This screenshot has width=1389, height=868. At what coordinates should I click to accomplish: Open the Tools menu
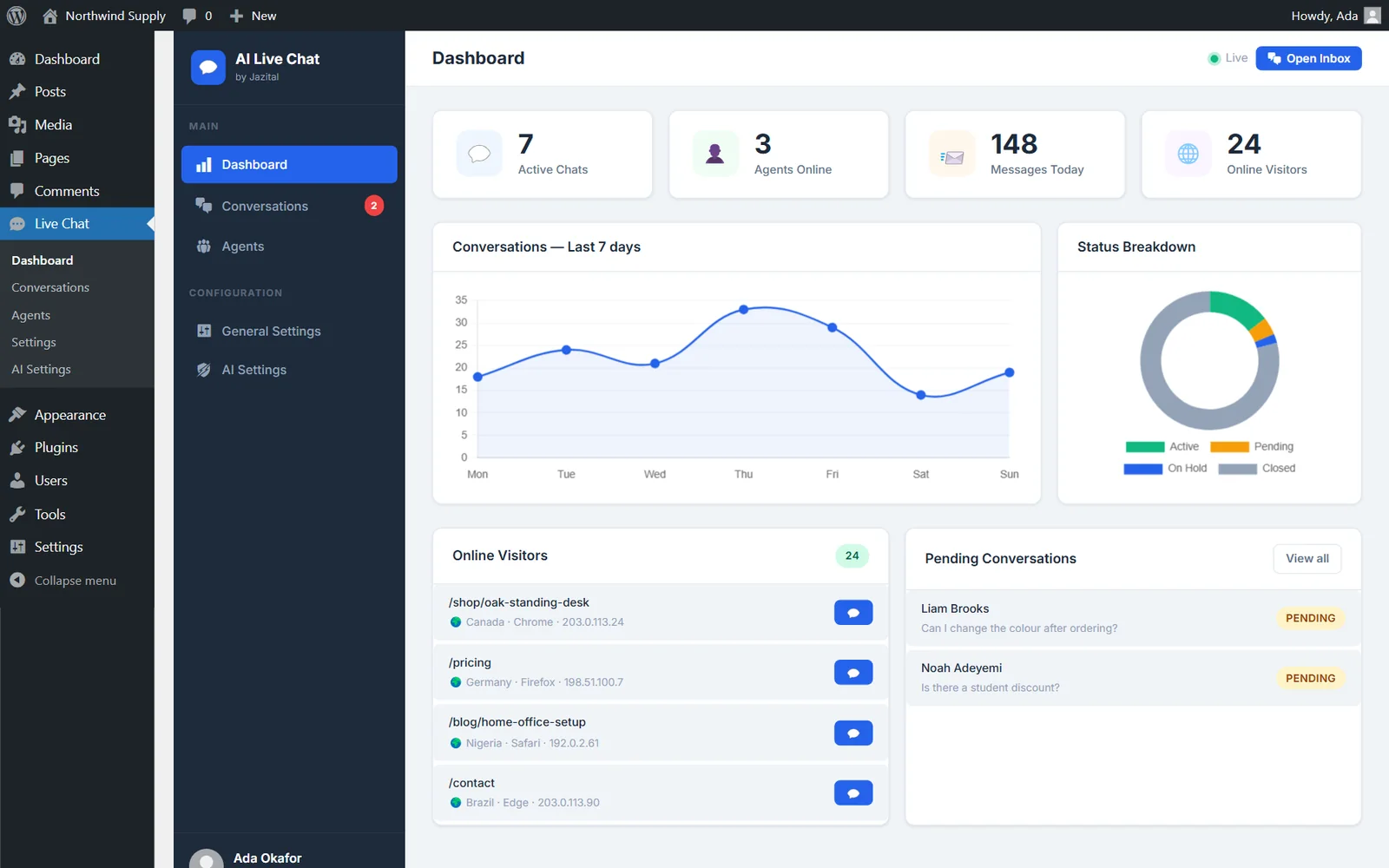[77, 514]
